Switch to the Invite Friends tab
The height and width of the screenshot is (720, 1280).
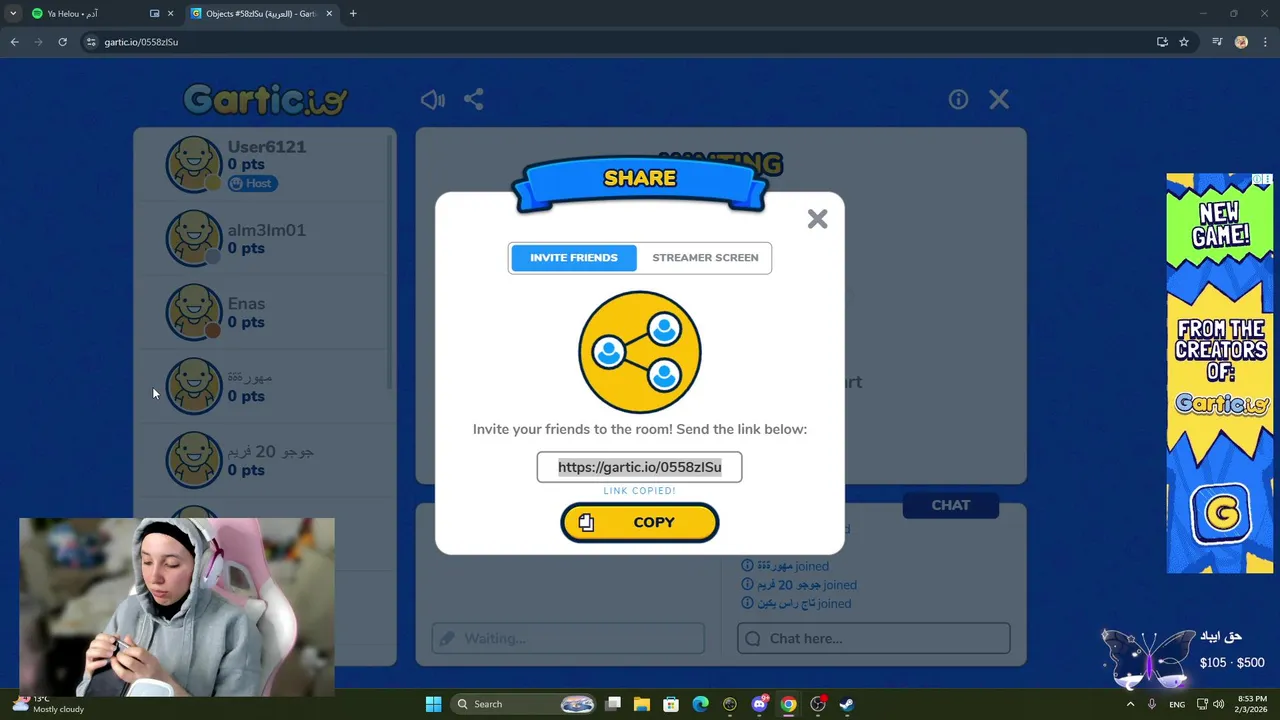[x=573, y=258]
